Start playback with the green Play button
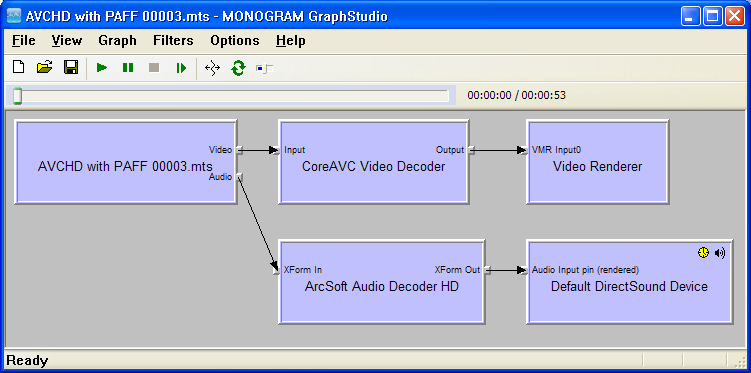 pos(102,68)
